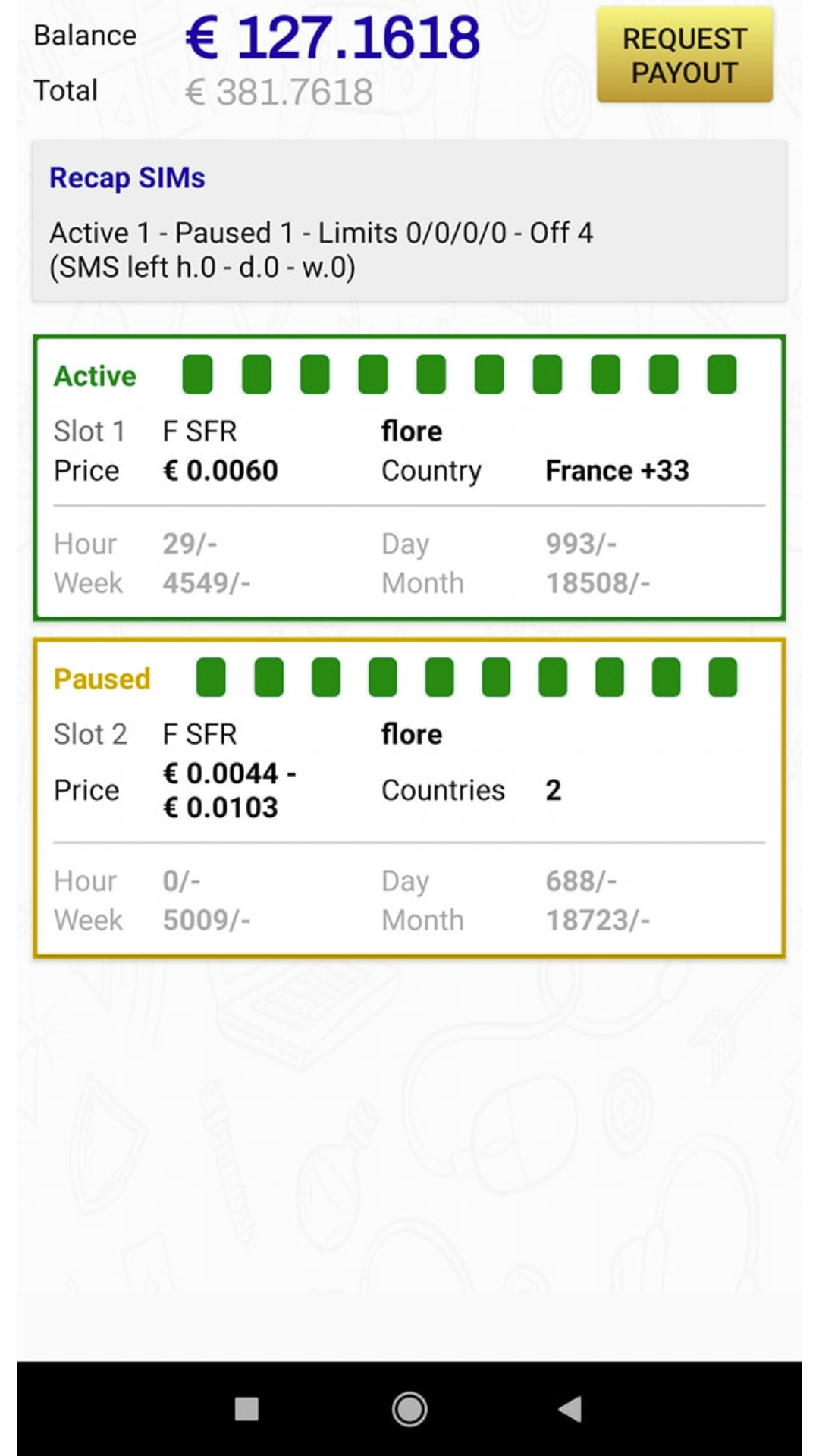Screen dimensions: 819x1456
Task: Tap Slot 1 price € 0.0060
Action: (221, 471)
